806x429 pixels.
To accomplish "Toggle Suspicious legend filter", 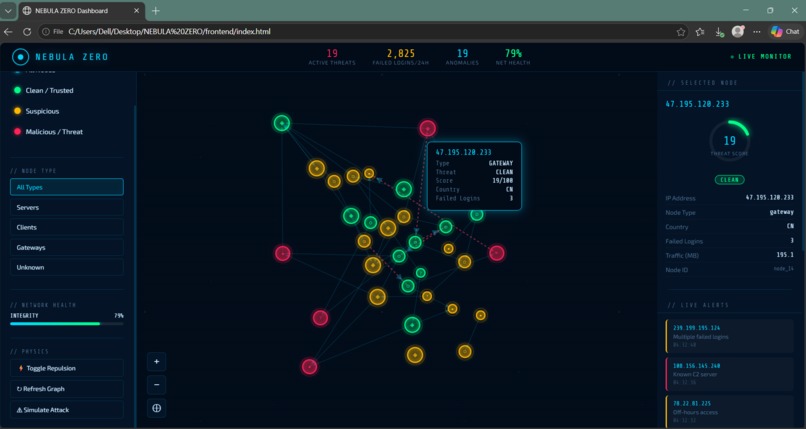I will (x=36, y=111).
